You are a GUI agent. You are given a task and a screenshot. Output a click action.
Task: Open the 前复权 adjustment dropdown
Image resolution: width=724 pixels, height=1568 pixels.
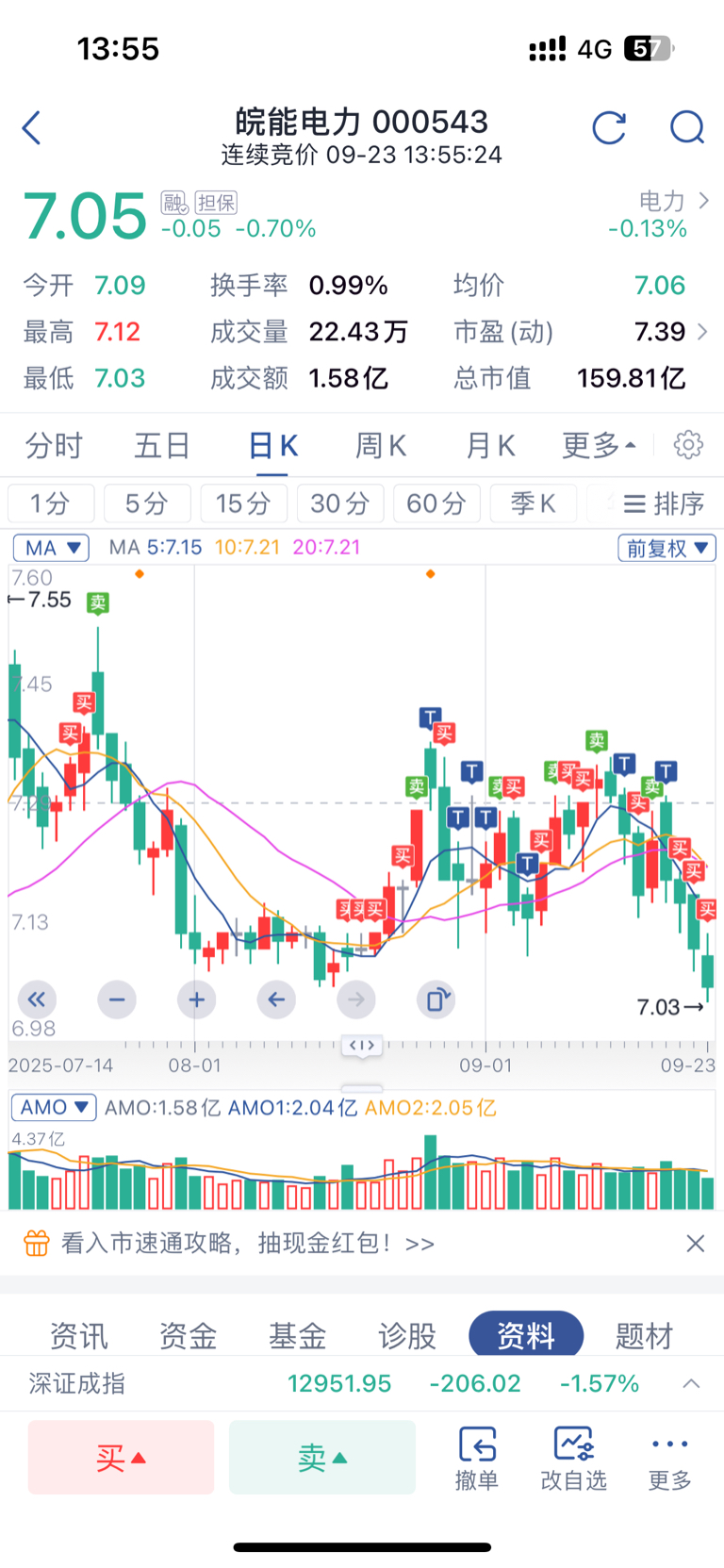coord(666,548)
